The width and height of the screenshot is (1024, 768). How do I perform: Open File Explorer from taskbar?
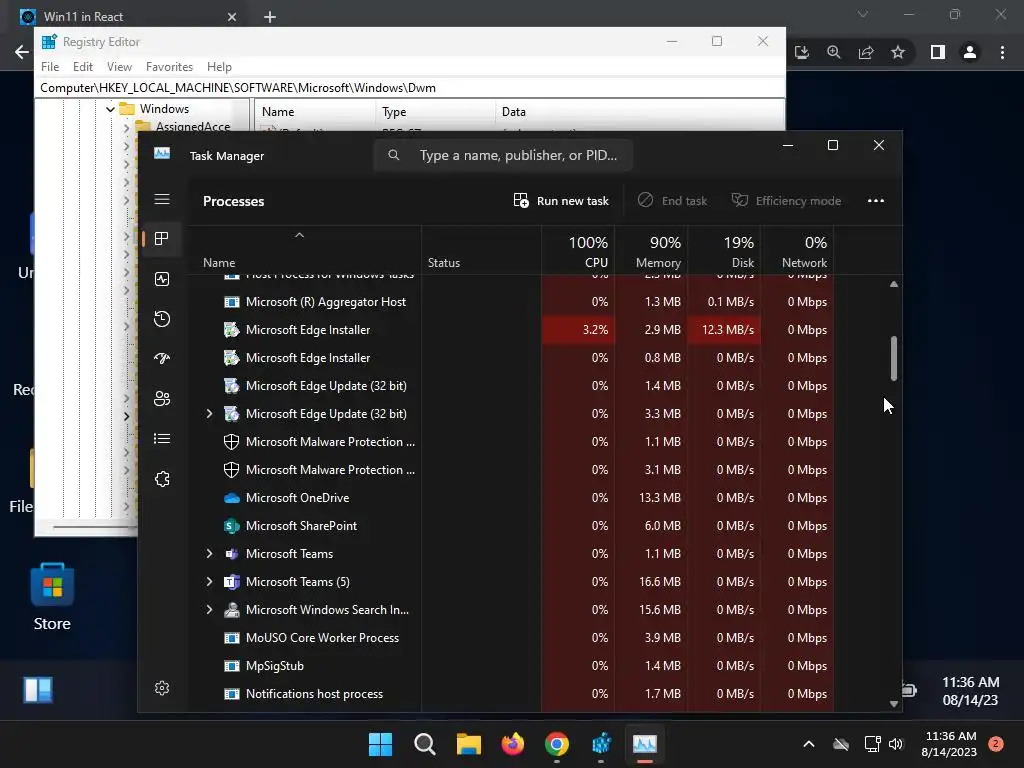click(468, 744)
